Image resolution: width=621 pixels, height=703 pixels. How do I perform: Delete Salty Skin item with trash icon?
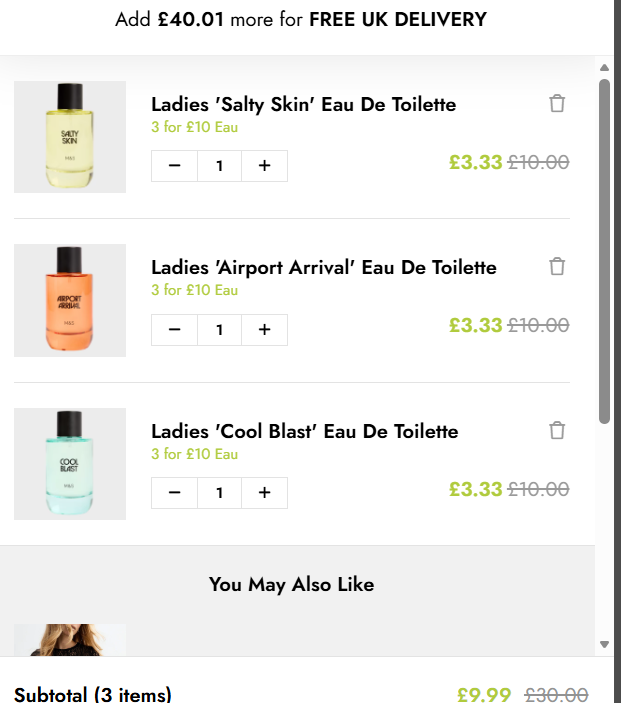557,103
